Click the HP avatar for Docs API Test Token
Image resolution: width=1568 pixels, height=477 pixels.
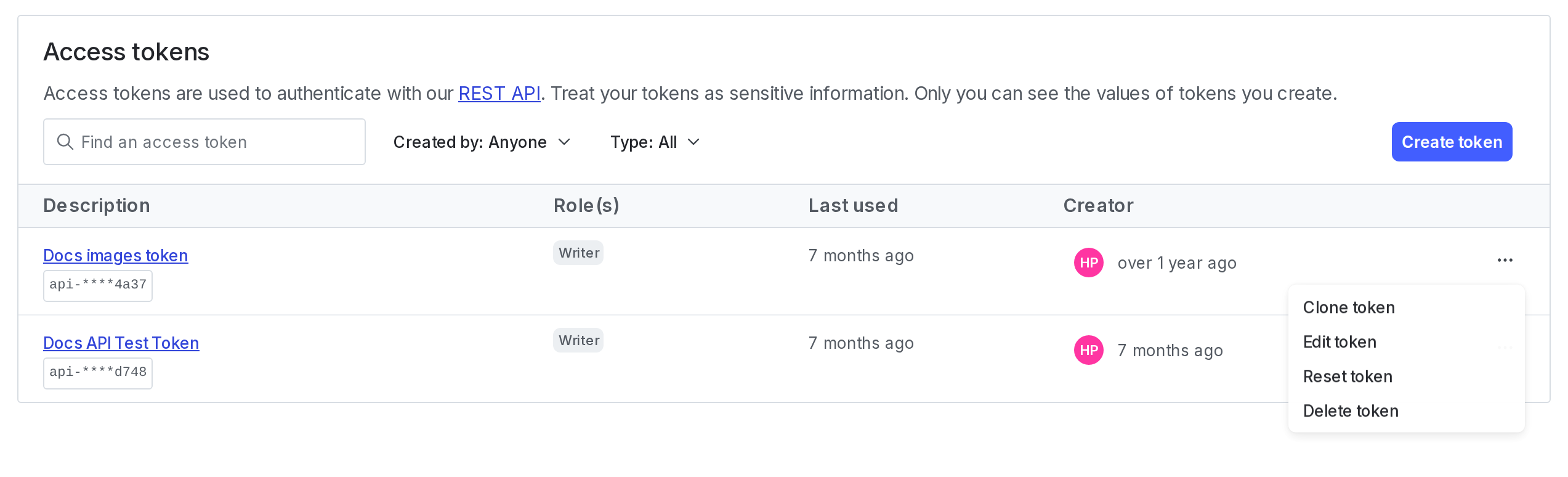click(x=1089, y=351)
